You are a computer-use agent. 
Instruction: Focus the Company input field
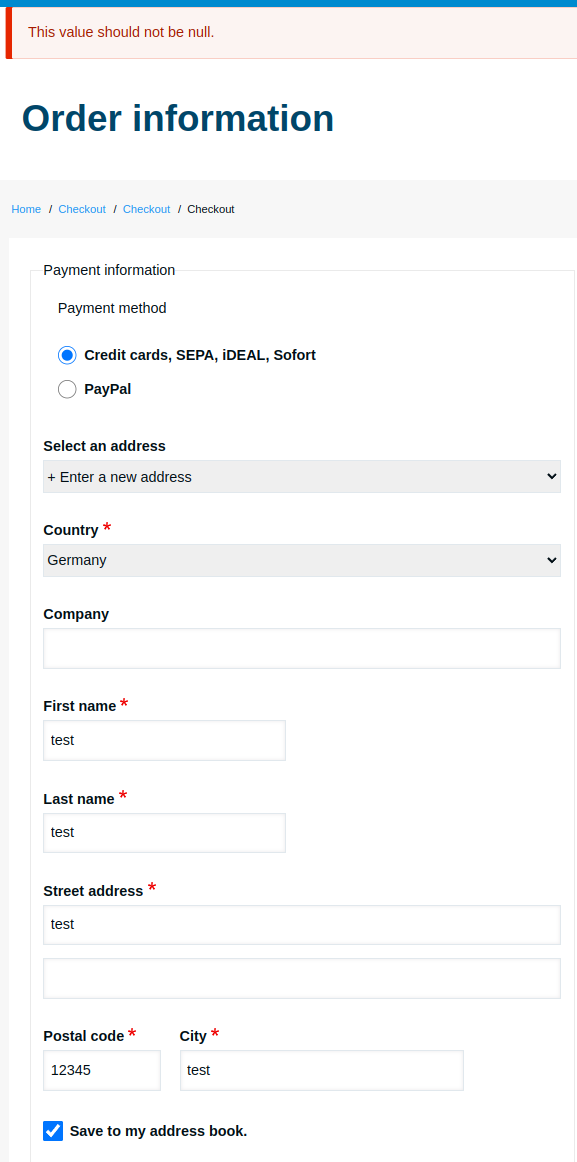tap(301, 648)
